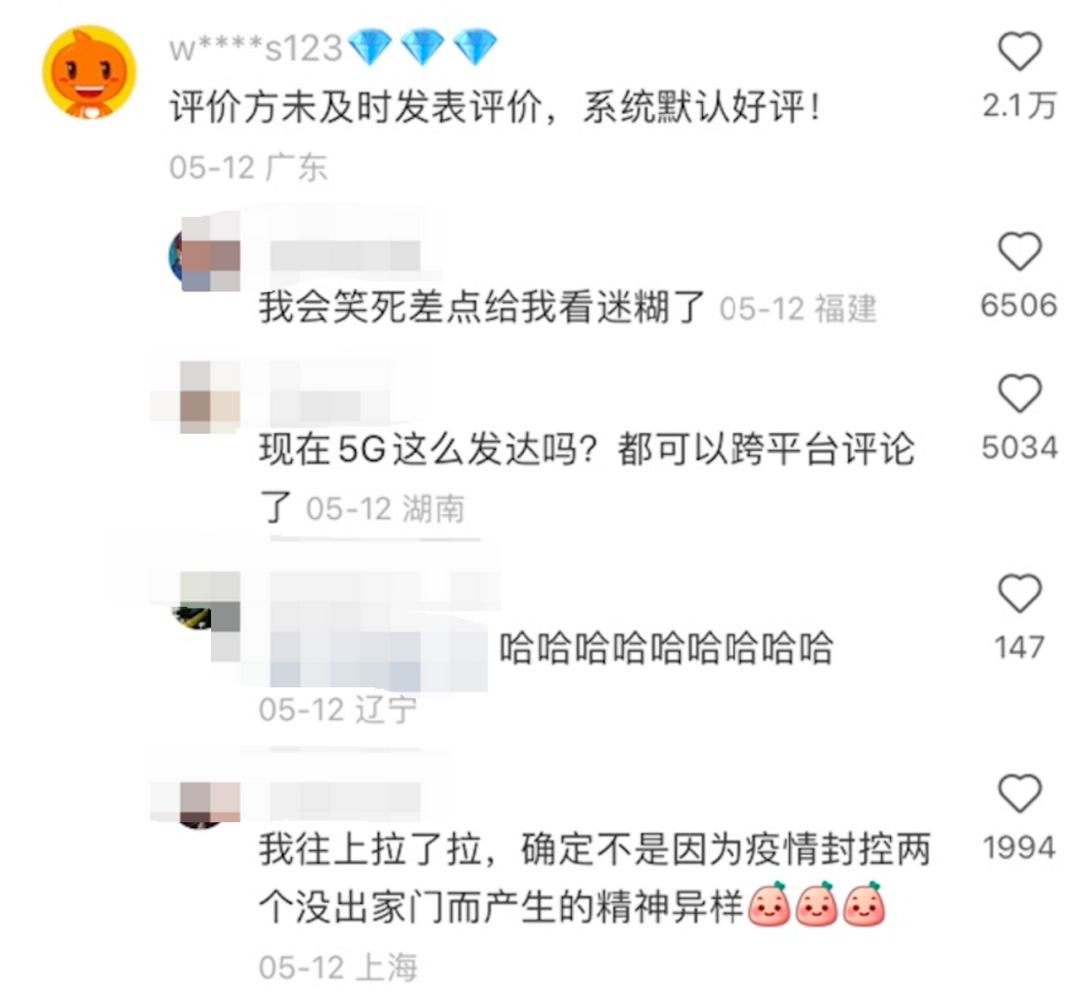Reply to comment 我会笑死差点给我看迷糊了
Screen dimensions: 1080x1001
click(x=482, y=307)
